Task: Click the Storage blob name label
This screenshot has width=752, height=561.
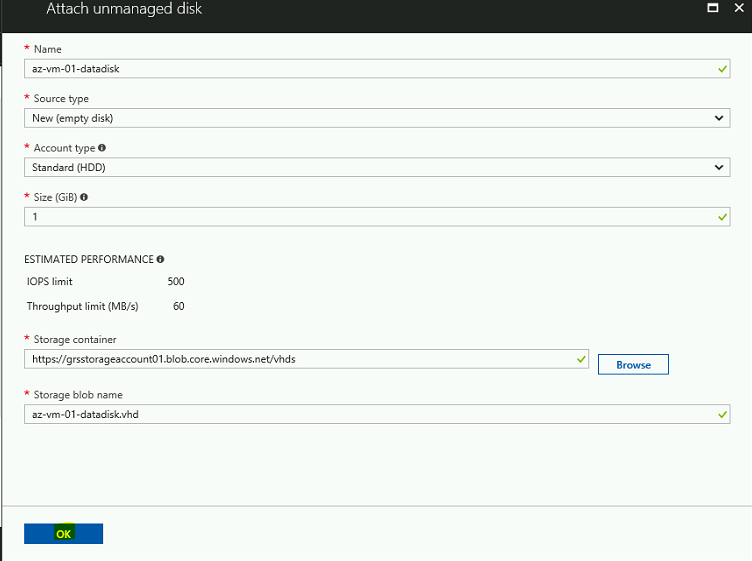Action: point(78,395)
